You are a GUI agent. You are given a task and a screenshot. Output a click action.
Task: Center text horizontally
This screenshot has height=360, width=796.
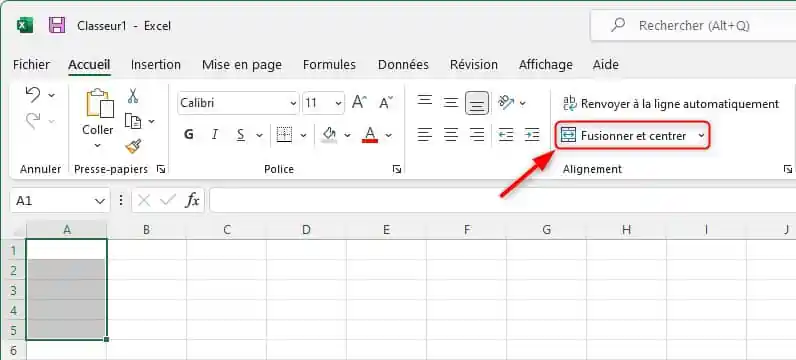[451, 135]
